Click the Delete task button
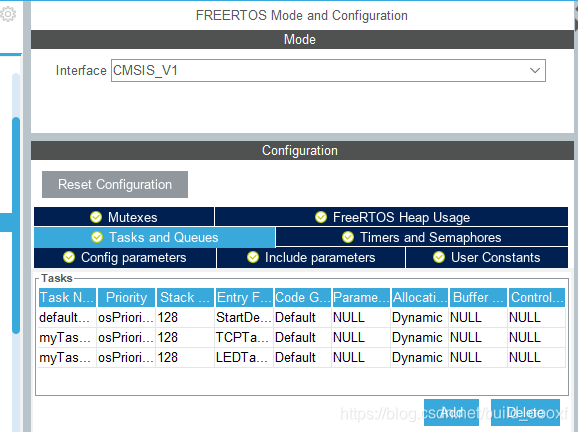The height and width of the screenshot is (432, 578). (x=525, y=412)
